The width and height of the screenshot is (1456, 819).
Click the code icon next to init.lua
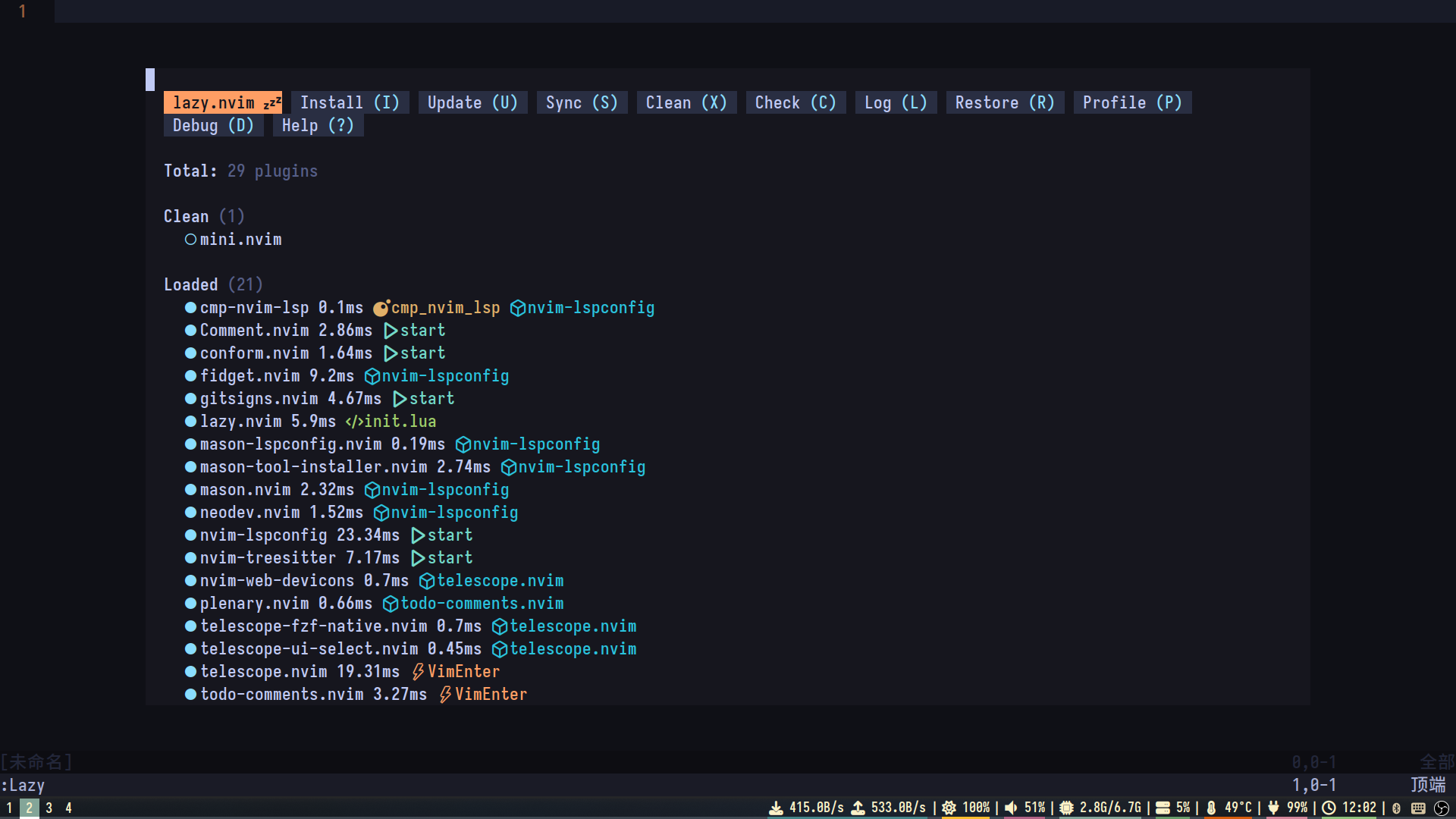click(x=353, y=422)
